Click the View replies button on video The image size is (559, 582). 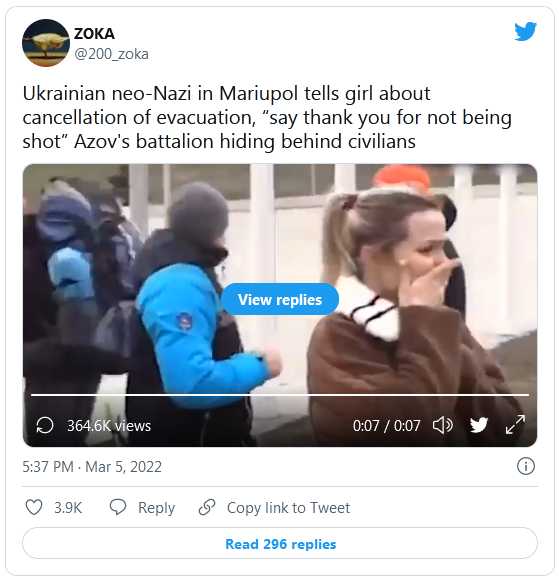point(280,300)
